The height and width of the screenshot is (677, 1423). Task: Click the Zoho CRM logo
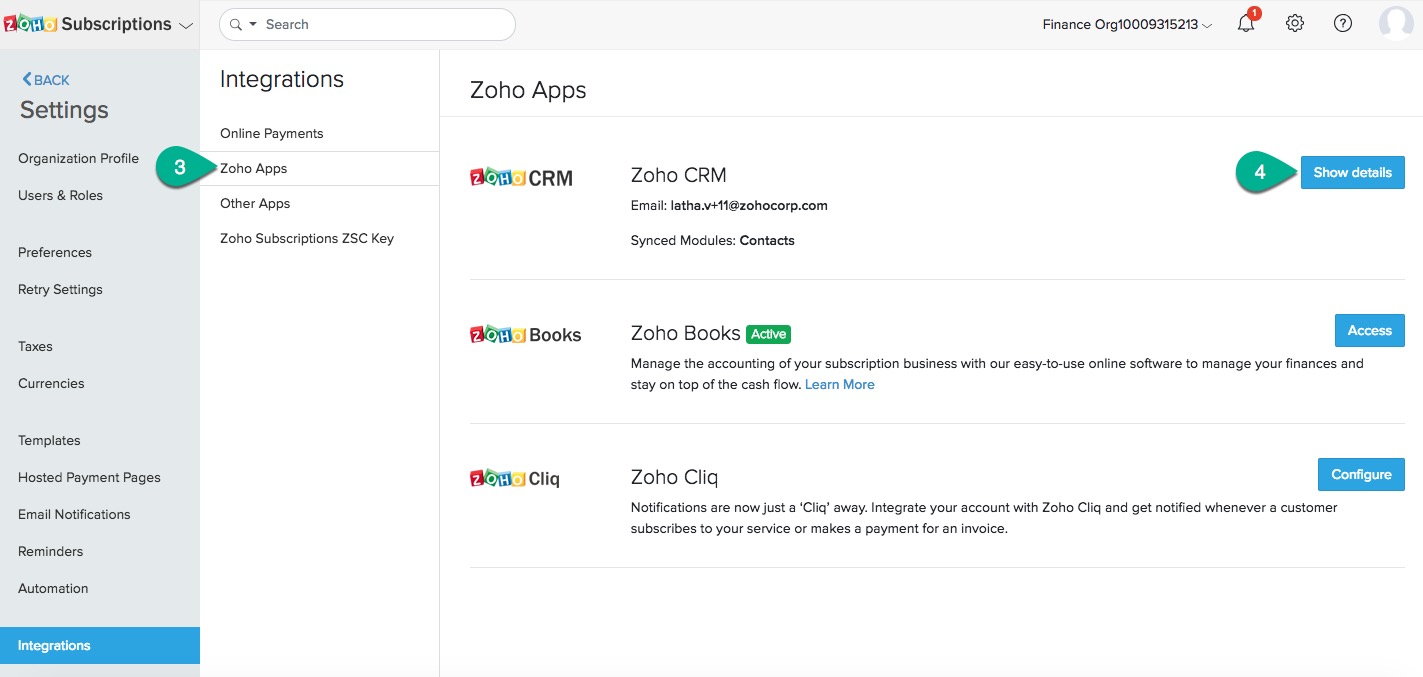(521, 178)
